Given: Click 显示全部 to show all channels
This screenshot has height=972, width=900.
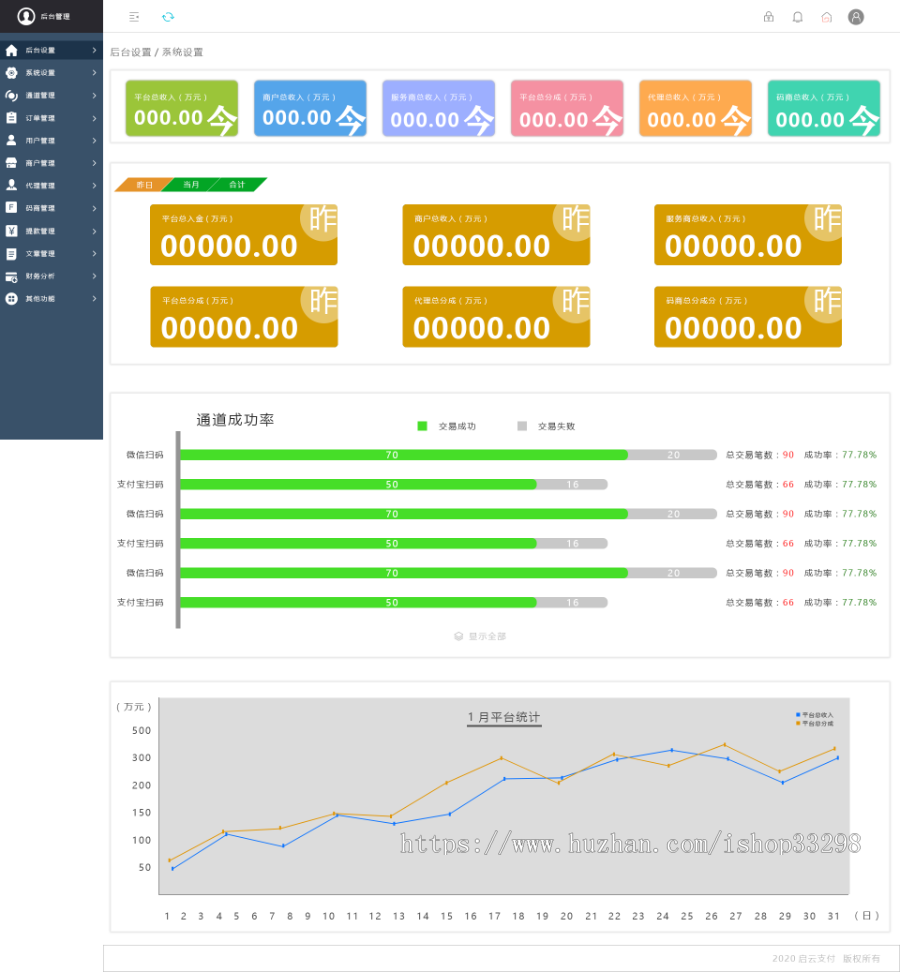Looking at the screenshot, I should coord(480,636).
